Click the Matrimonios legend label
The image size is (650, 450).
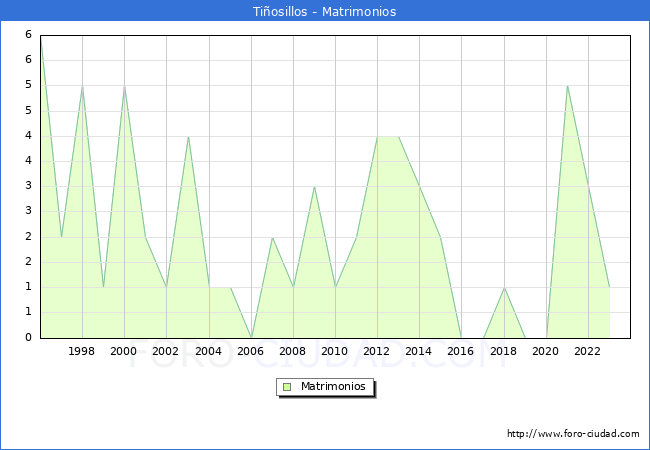333,386
